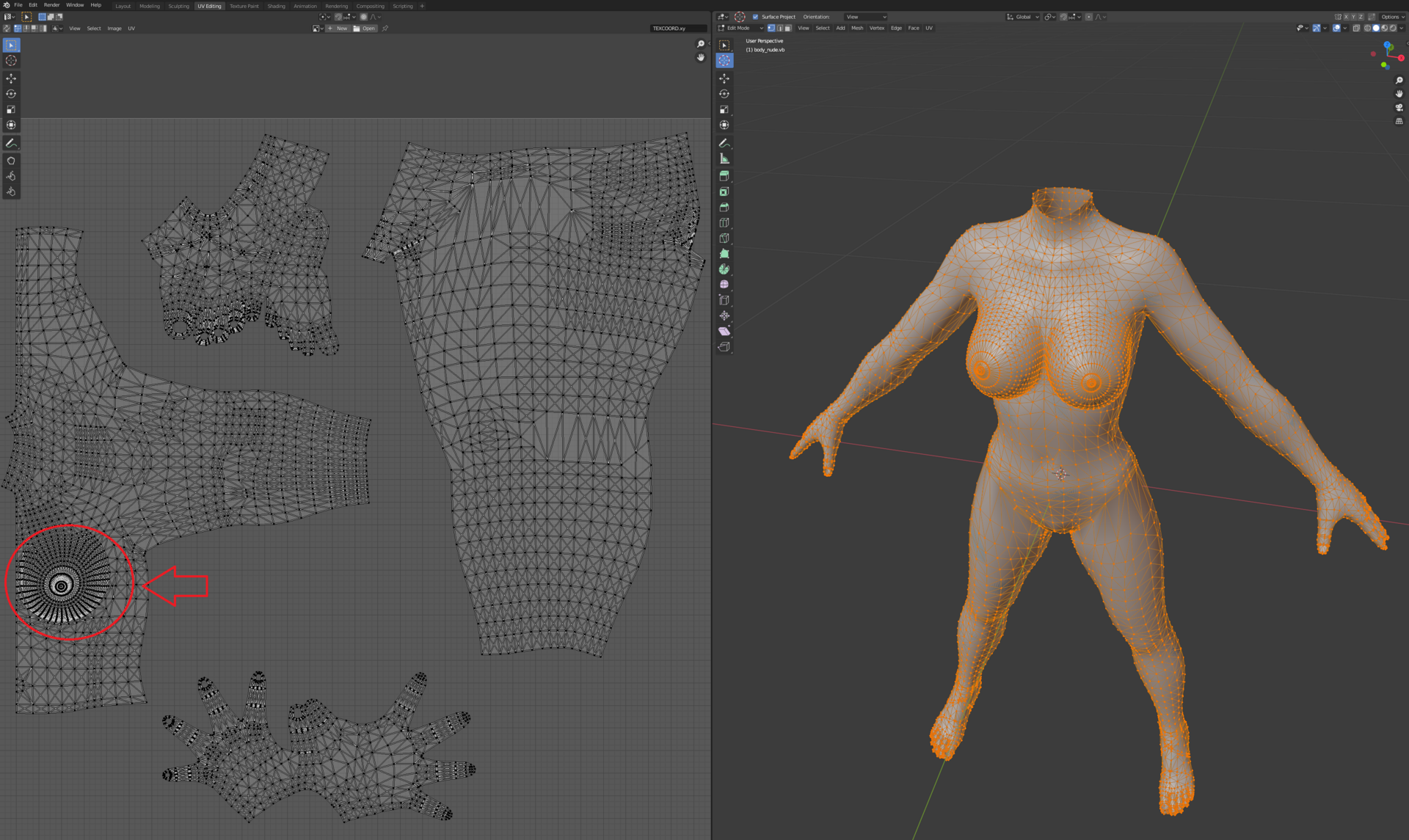Choose the Loop Cut tool
This screenshot has width=1409, height=840.
[724, 222]
